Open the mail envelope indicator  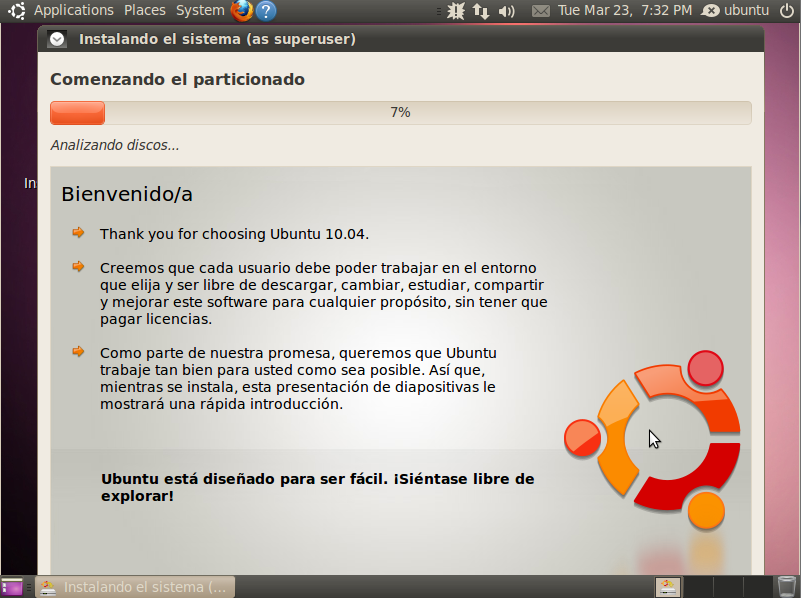click(x=540, y=11)
